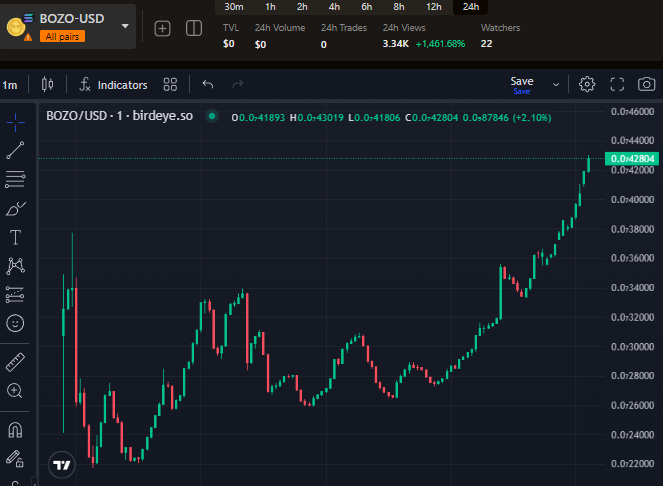Select the 8h time range tab
Image resolution: width=663 pixels, height=486 pixels.
click(x=399, y=7)
